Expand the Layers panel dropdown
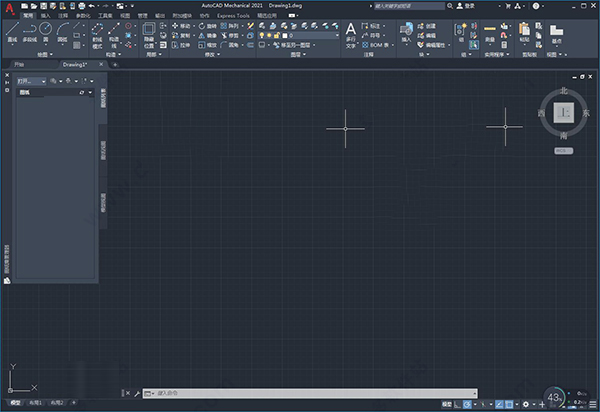Image resolution: width=600 pixels, height=412 pixels. (x=298, y=55)
